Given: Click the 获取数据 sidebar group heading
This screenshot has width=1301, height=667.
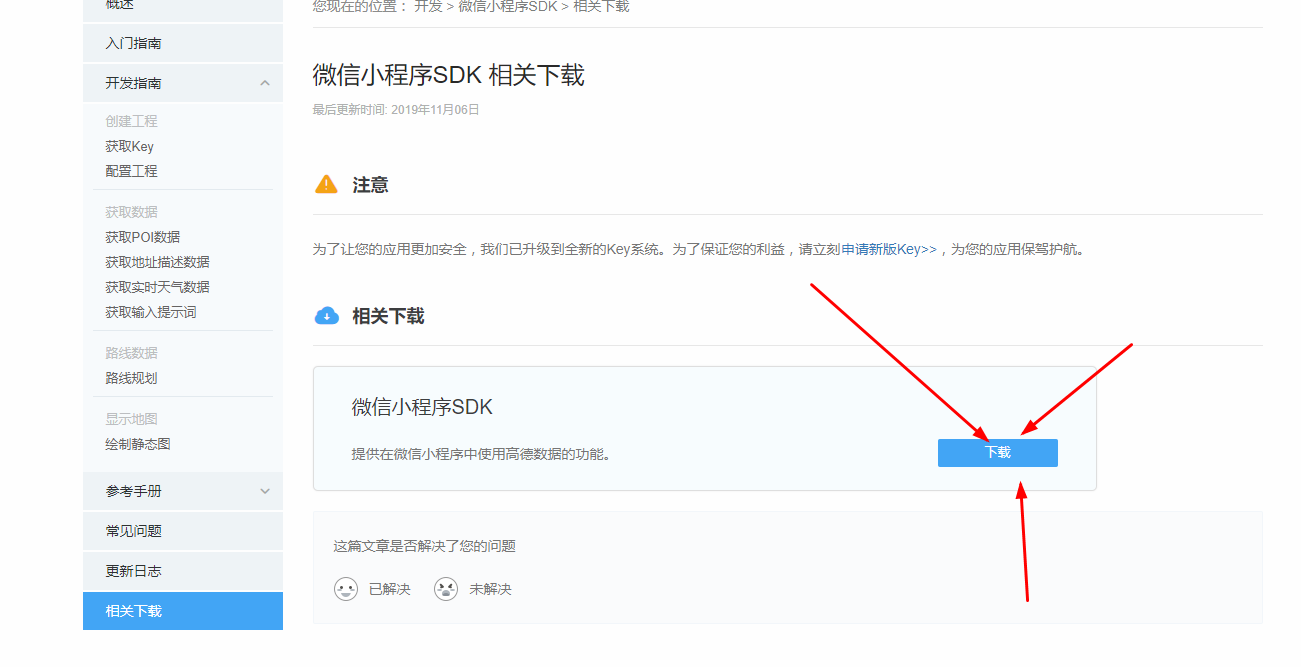Looking at the screenshot, I should click(131, 212).
